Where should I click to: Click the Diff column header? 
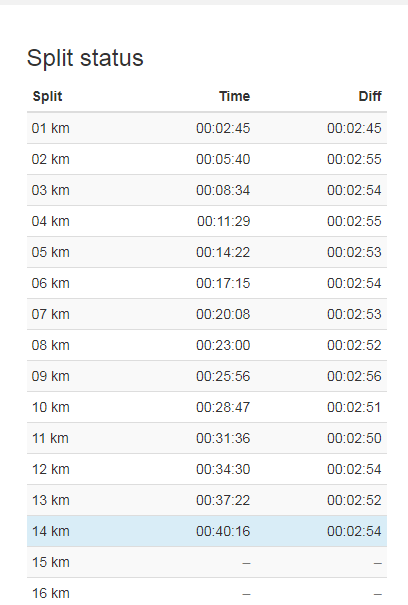pos(370,96)
